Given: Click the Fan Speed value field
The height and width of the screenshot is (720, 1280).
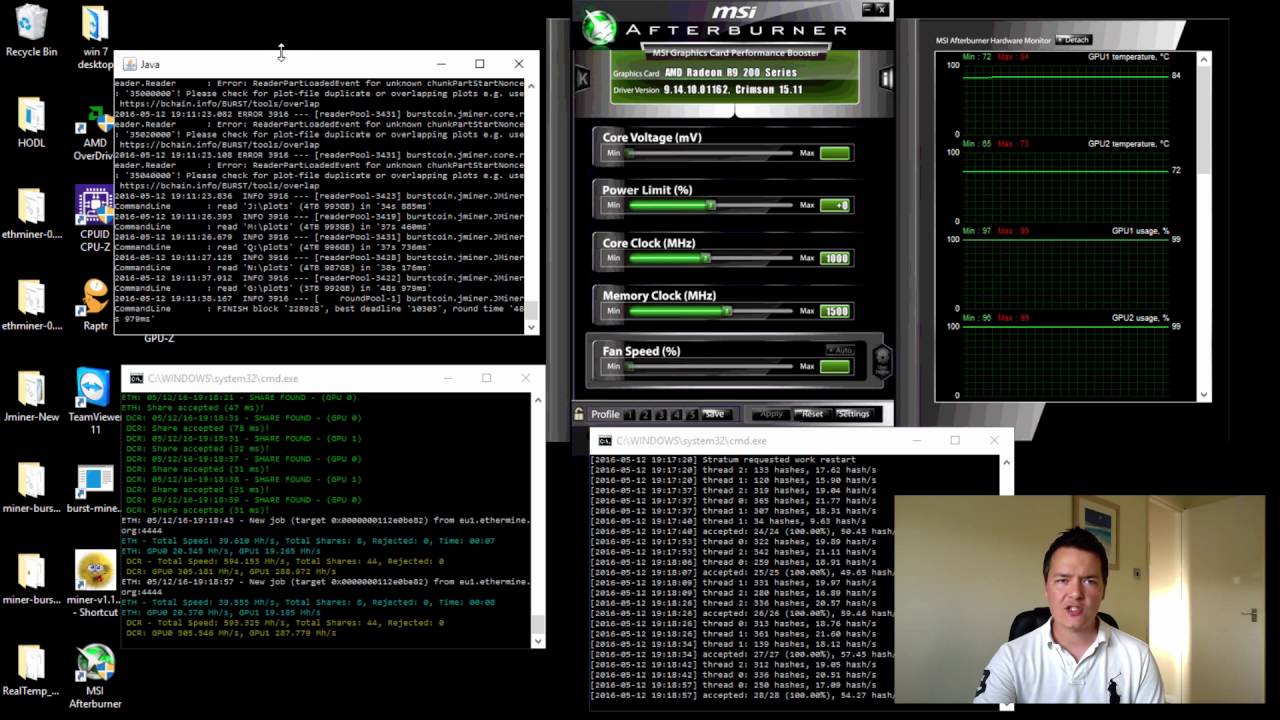Looking at the screenshot, I should click(x=835, y=366).
